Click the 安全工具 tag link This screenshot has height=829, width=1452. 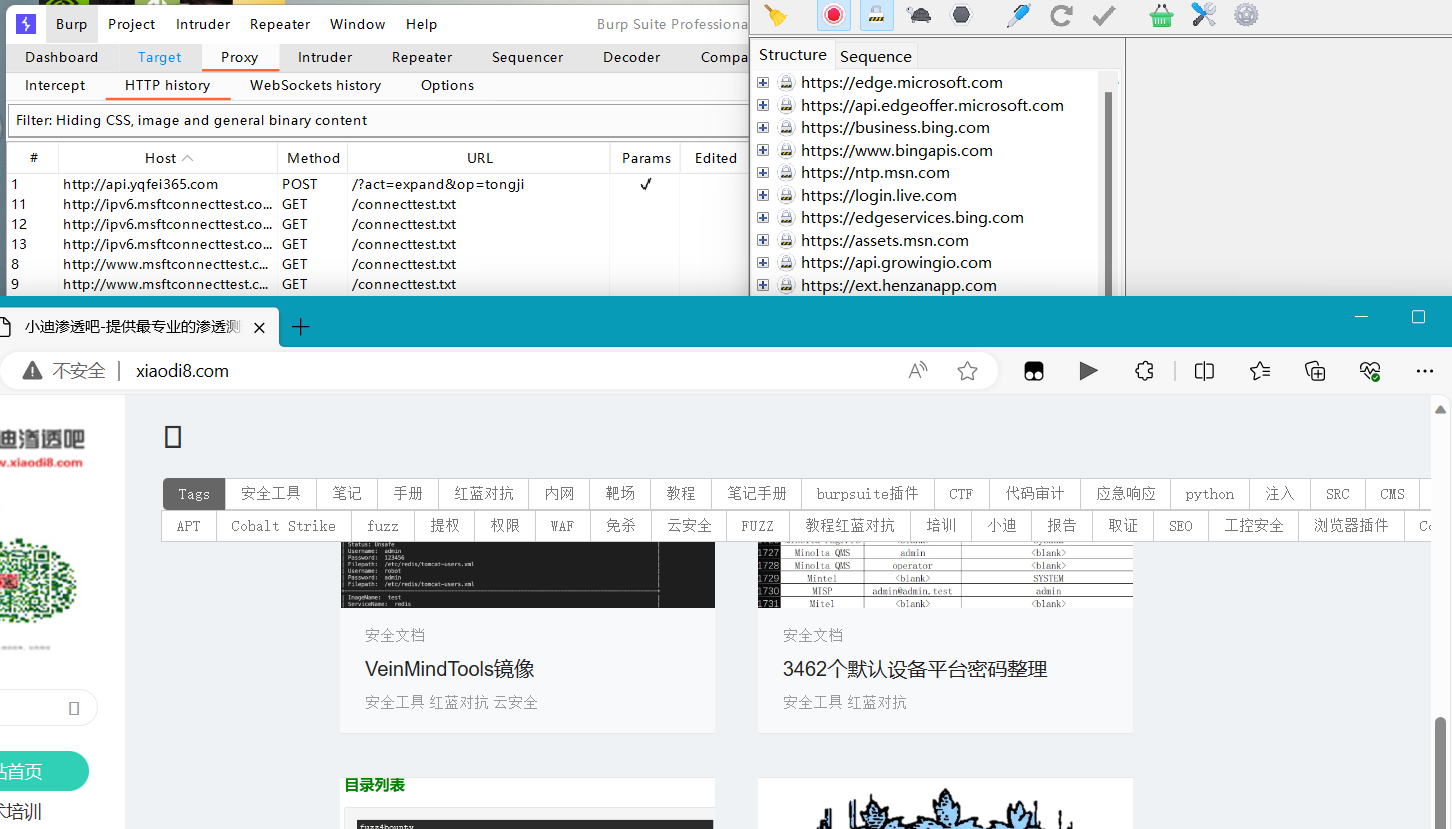coord(271,494)
